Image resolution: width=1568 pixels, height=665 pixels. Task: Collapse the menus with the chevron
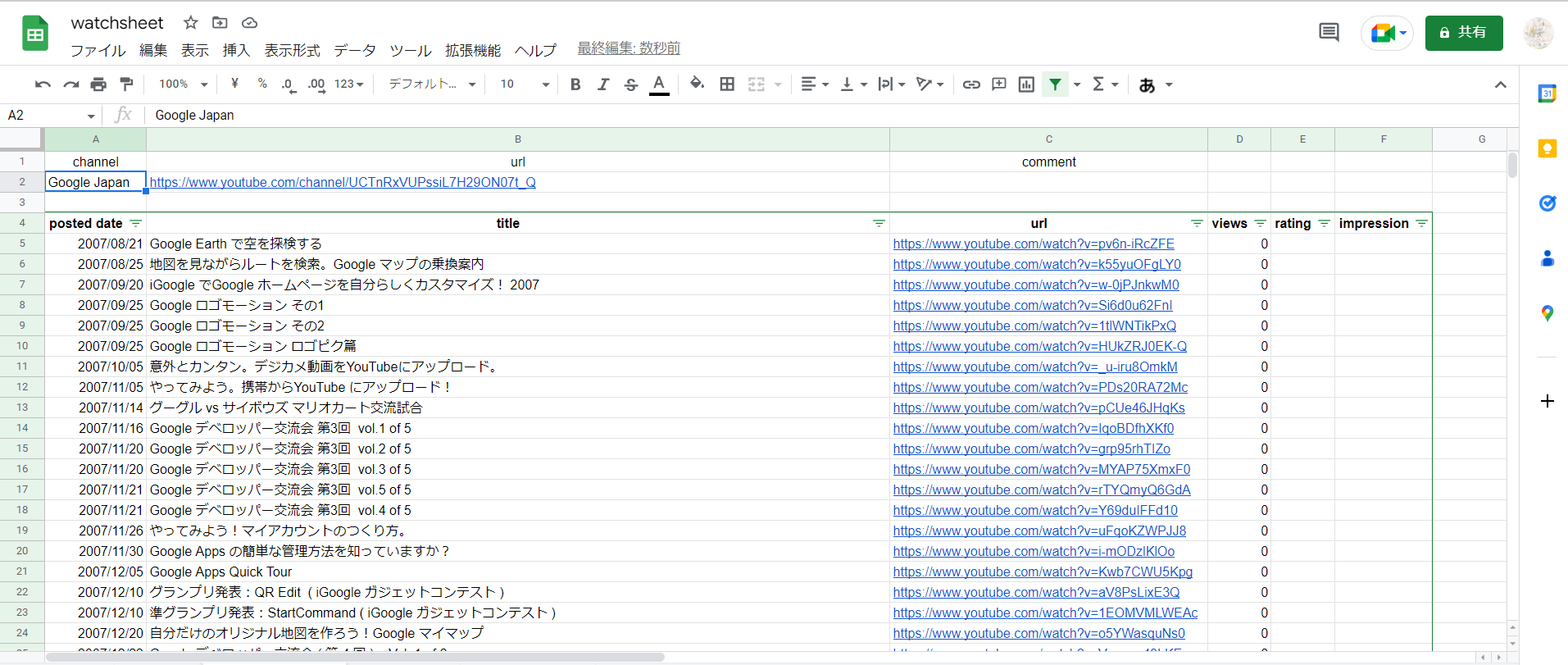pos(1501,84)
